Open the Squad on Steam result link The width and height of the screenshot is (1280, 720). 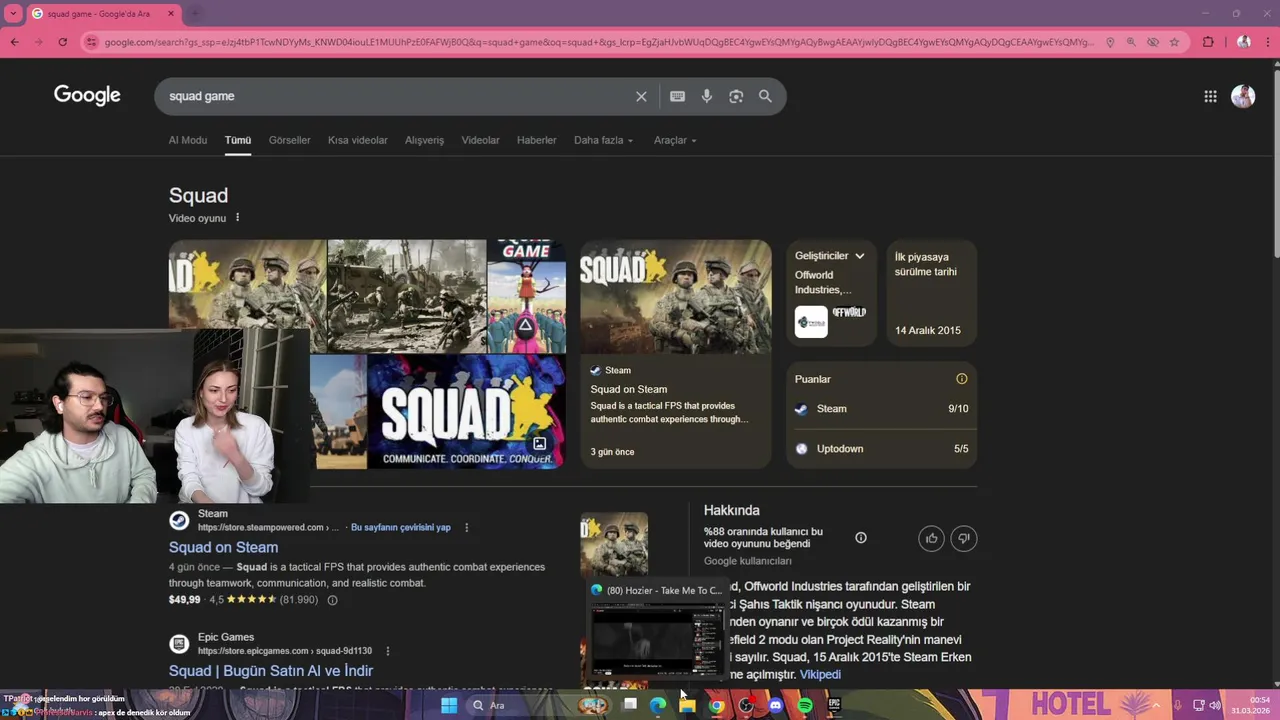coord(223,547)
